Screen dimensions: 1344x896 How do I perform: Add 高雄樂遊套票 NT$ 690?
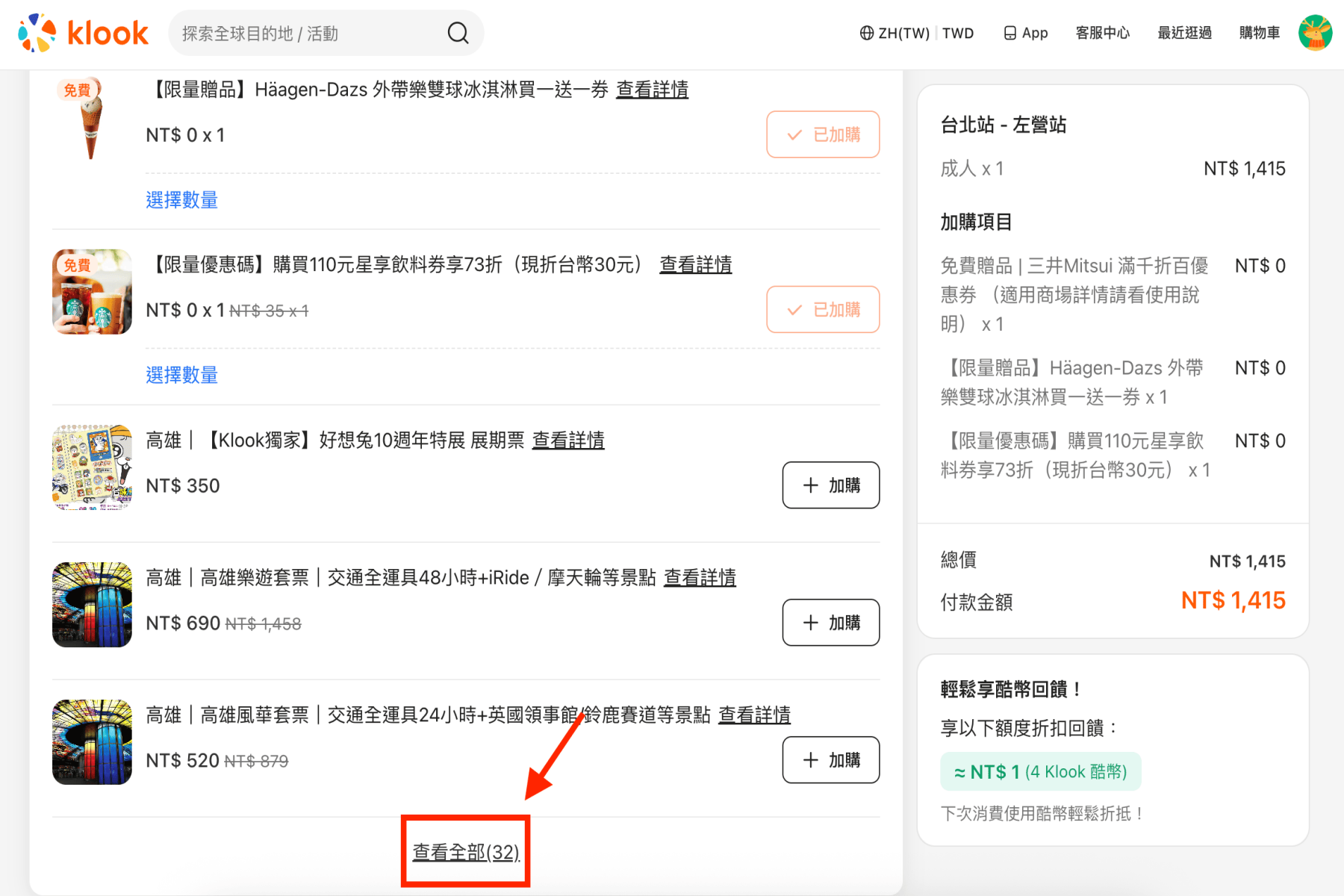click(831, 623)
